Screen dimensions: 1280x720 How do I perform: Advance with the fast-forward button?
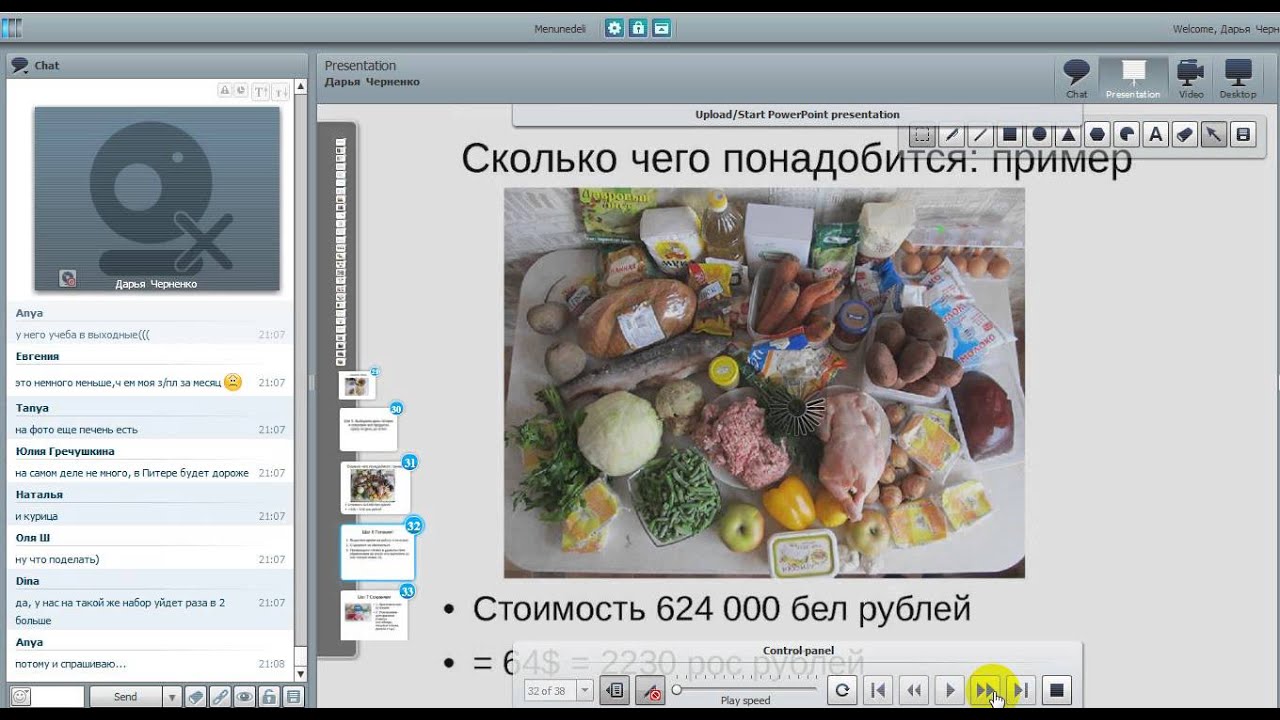tap(986, 690)
